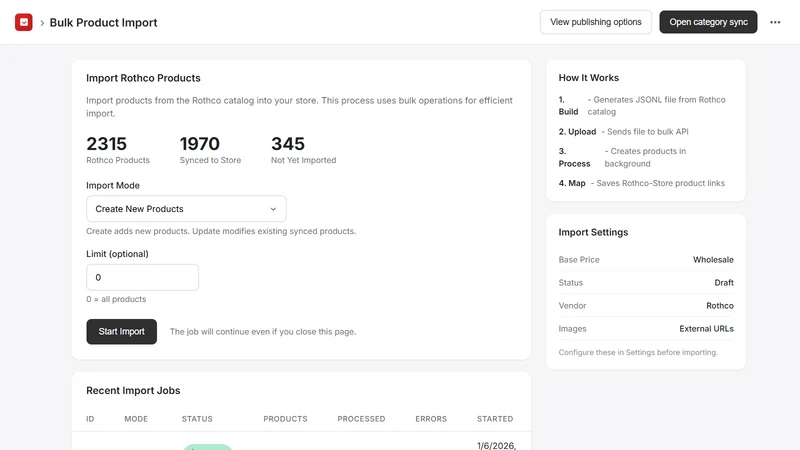Click the ID column header
The width and height of the screenshot is (800, 450).
click(90, 419)
